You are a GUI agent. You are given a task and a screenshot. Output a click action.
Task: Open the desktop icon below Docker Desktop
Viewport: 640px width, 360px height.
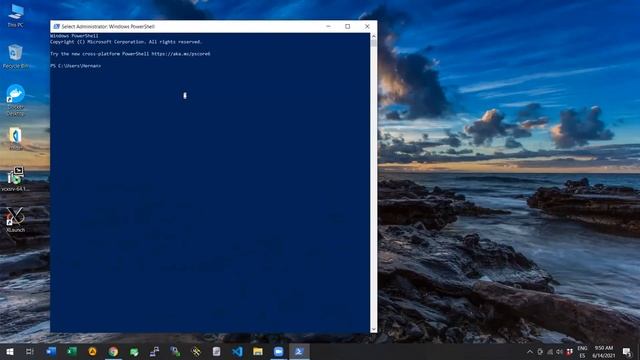[16, 139]
